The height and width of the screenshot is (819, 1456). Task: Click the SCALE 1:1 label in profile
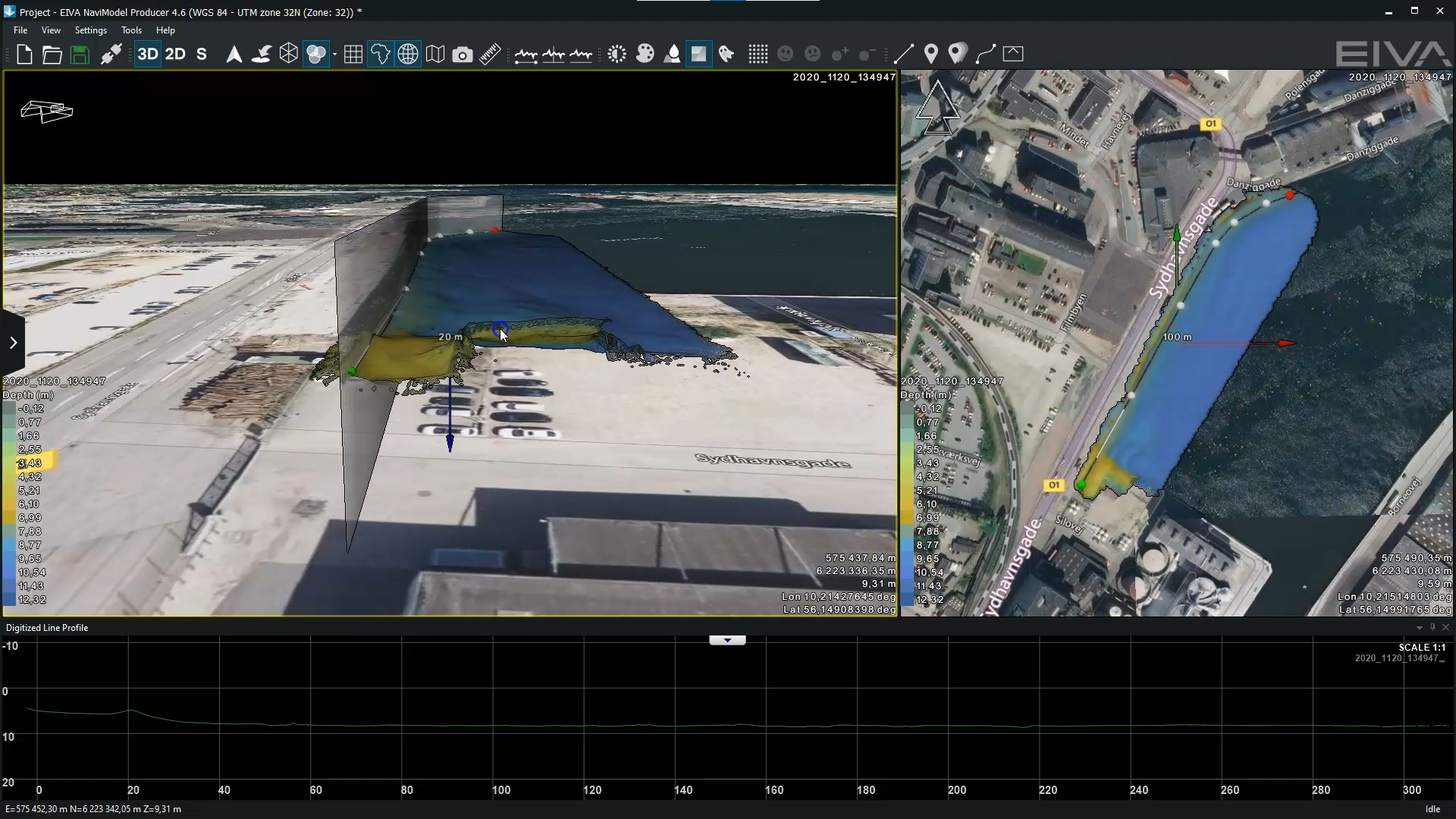click(x=1421, y=647)
